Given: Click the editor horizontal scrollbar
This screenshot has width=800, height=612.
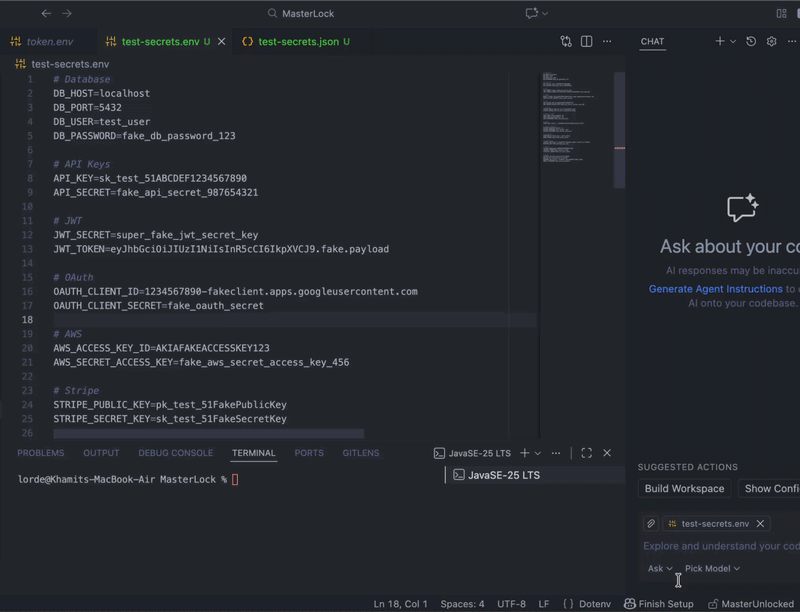Looking at the screenshot, I should coord(209,434).
